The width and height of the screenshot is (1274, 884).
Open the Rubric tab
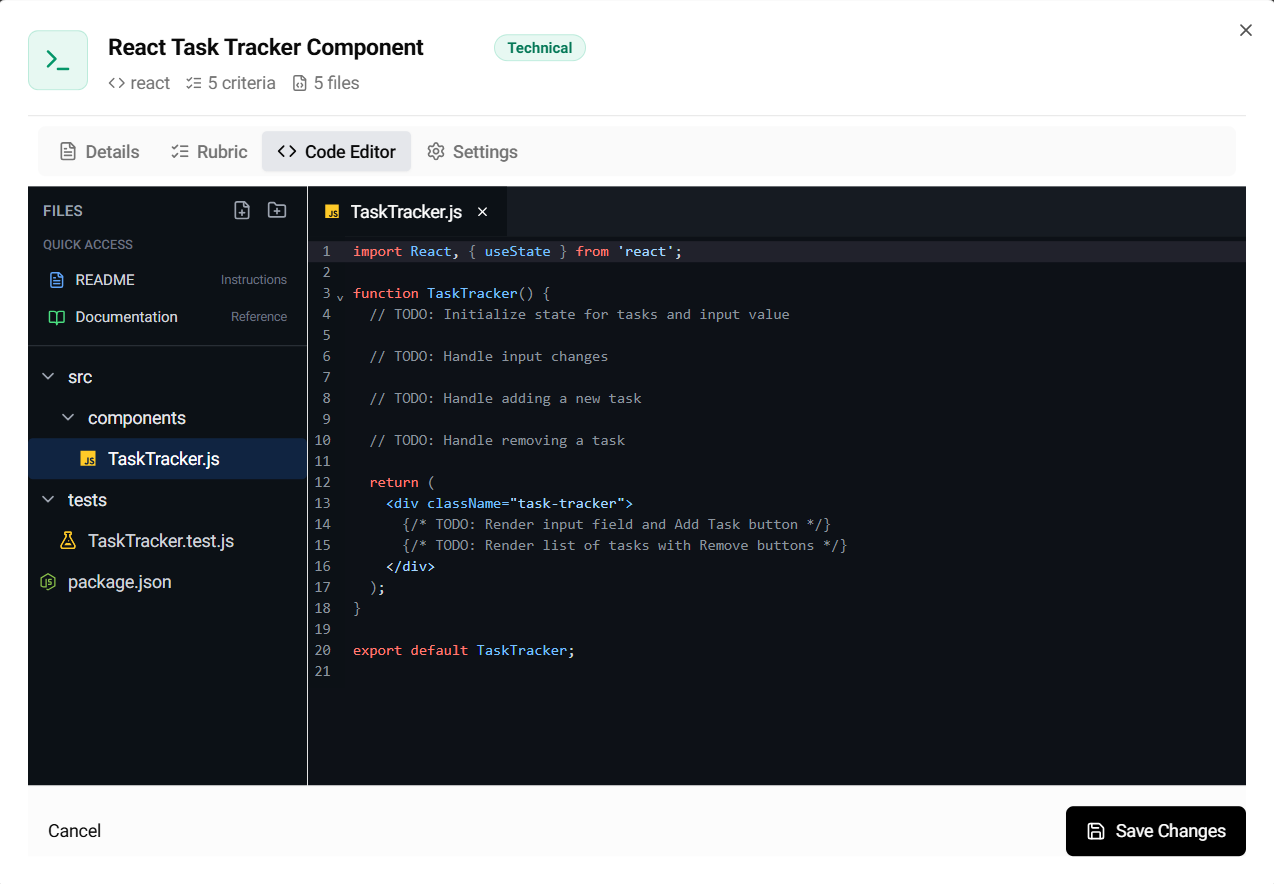tap(209, 152)
